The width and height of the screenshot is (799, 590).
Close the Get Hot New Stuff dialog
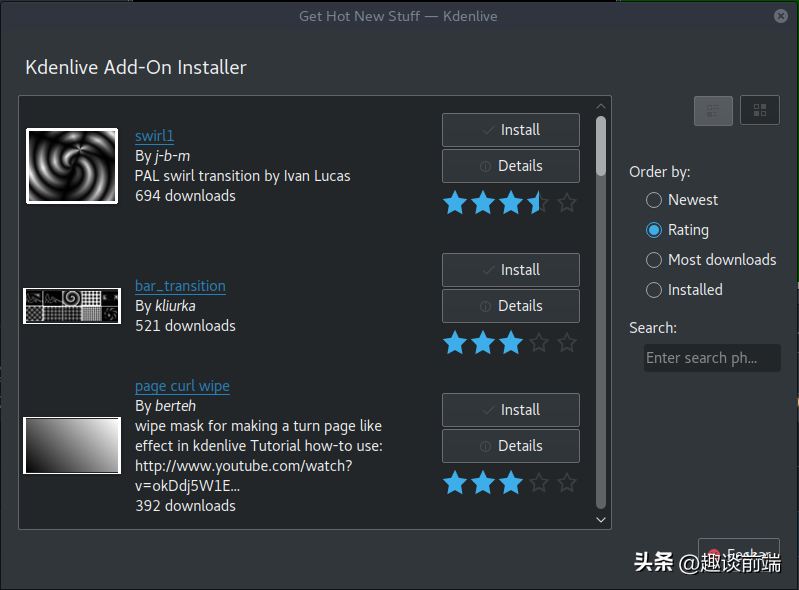[x=780, y=16]
